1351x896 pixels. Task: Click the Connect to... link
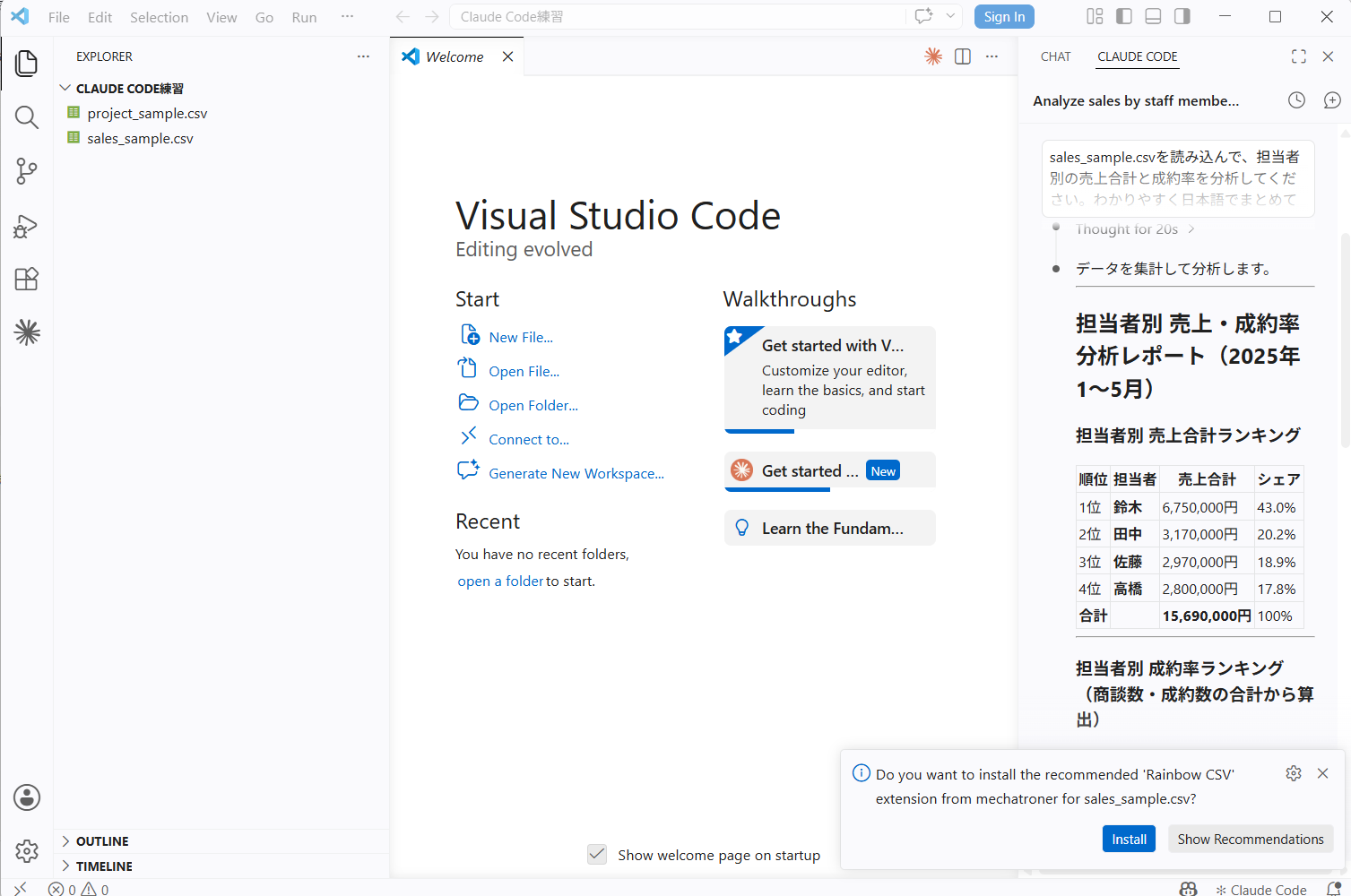pyautogui.click(x=529, y=439)
